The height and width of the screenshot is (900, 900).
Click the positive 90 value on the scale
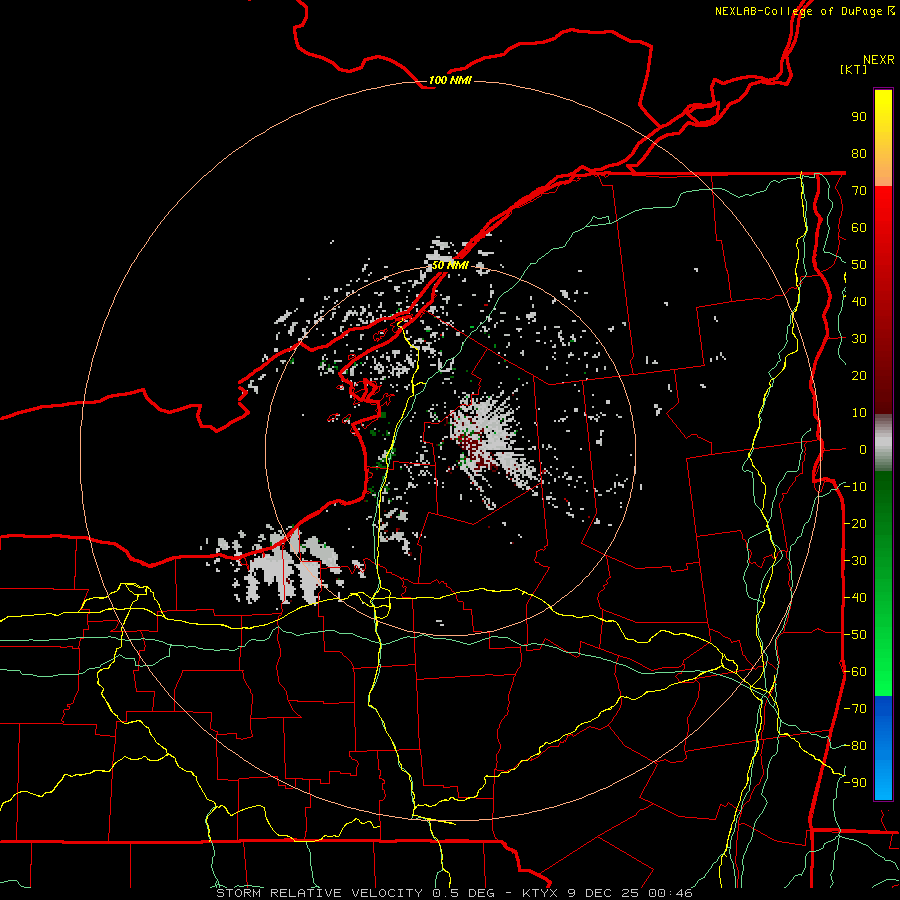pos(859,117)
